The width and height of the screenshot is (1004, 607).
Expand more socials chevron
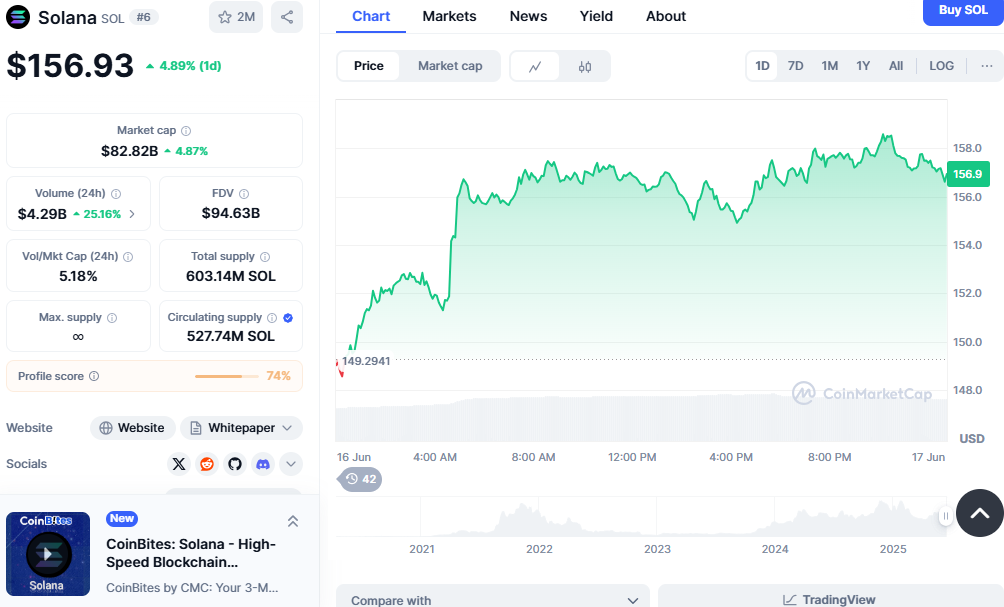click(x=291, y=464)
